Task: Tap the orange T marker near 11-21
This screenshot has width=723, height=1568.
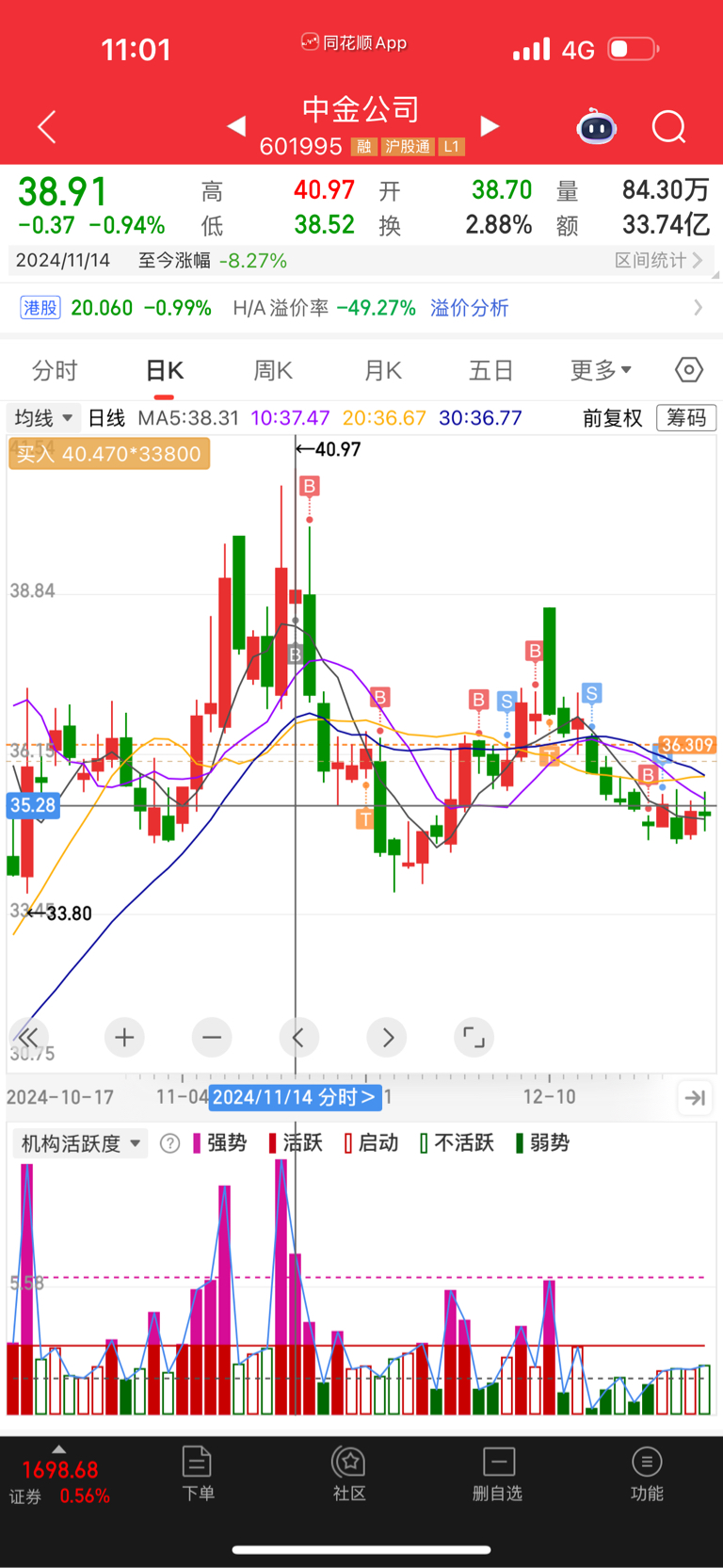Action: [x=364, y=818]
